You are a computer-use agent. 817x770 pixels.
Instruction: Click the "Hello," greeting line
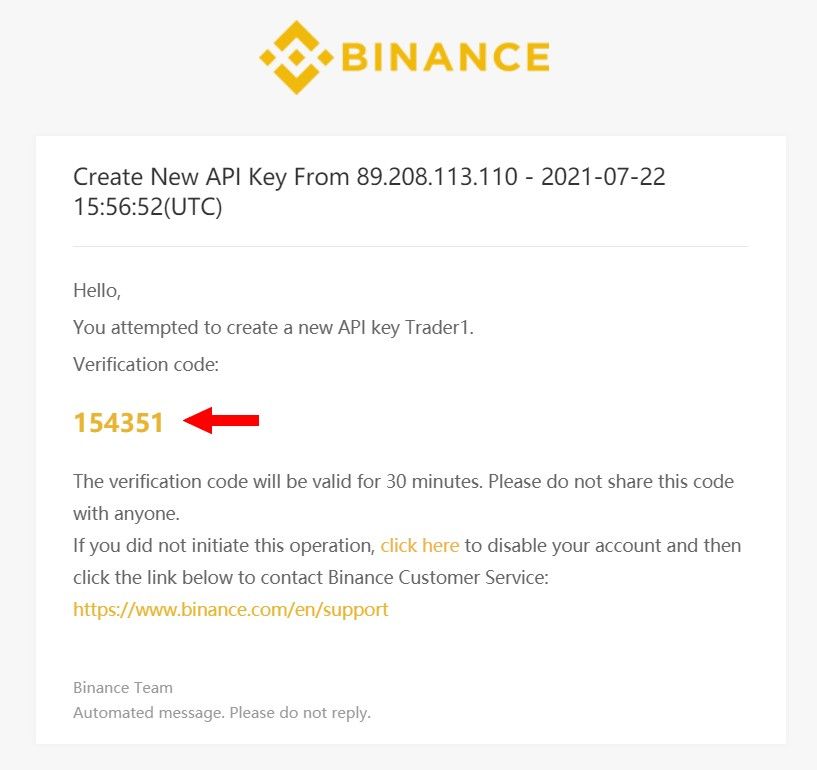[97, 291]
